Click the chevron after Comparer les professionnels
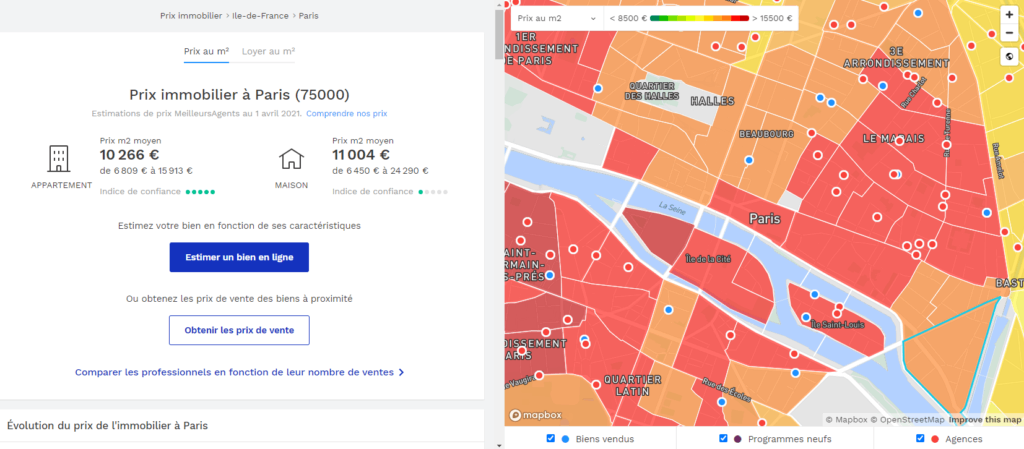 402,373
